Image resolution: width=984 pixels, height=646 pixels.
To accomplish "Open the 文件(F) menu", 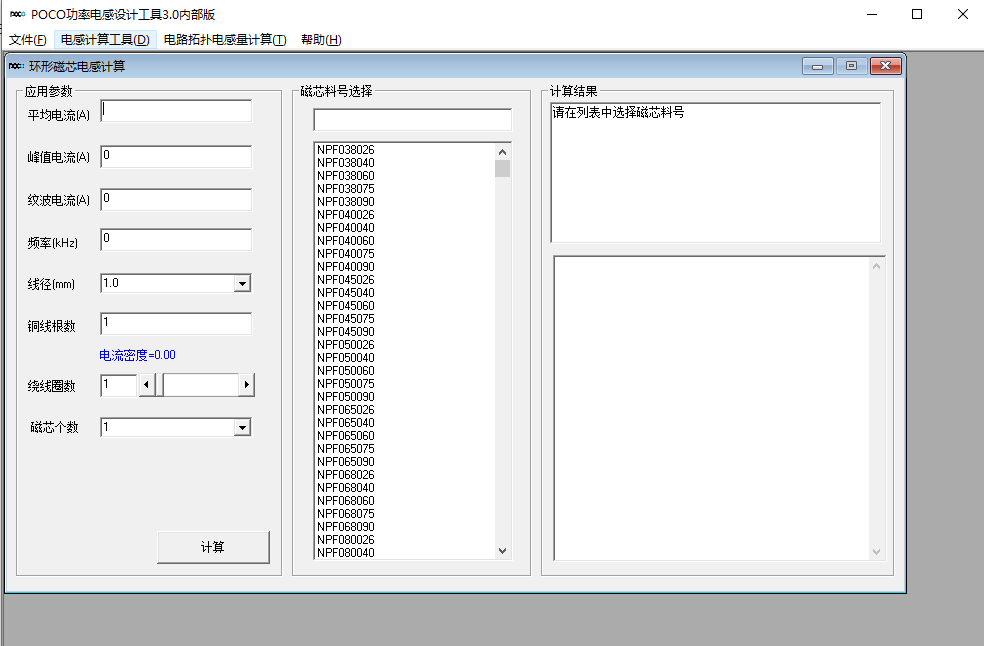I will click(28, 40).
